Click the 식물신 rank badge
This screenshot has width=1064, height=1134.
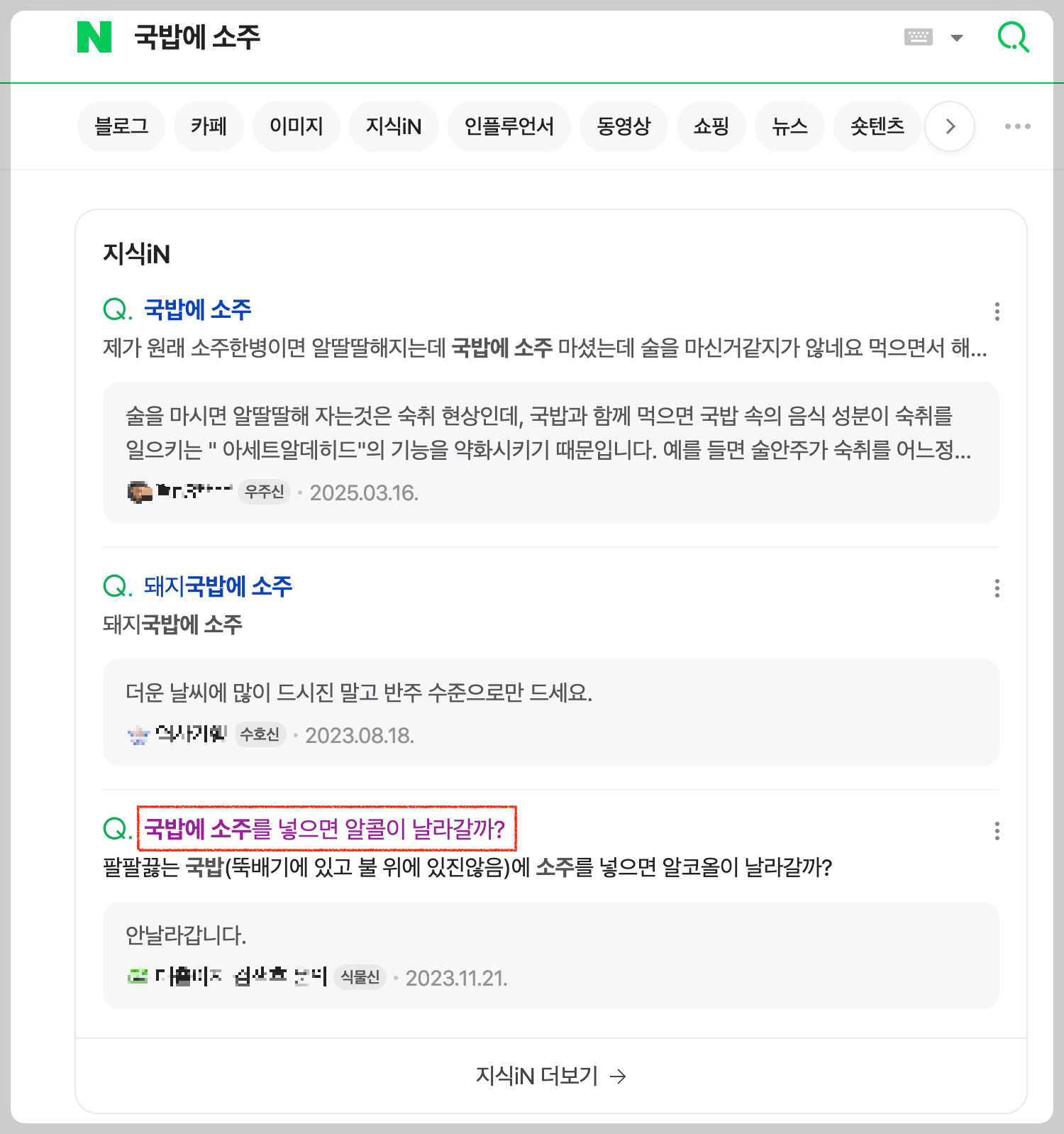click(360, 977)
